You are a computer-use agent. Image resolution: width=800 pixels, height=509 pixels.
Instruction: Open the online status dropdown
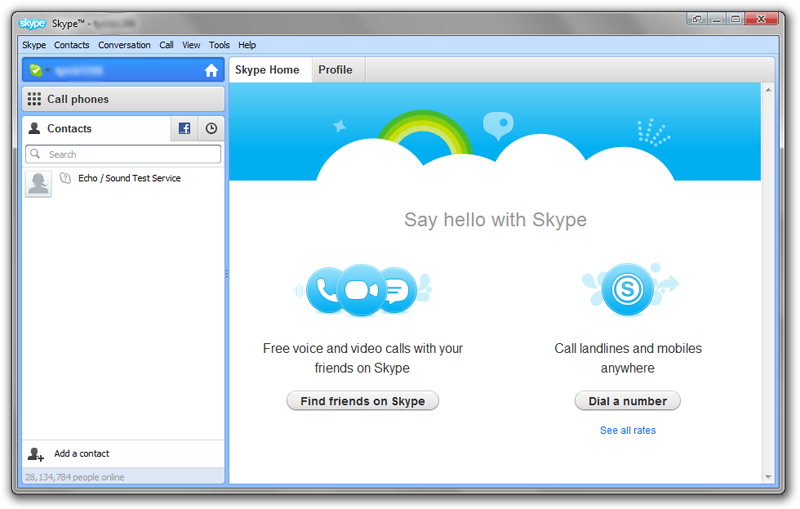click(47, 70)
